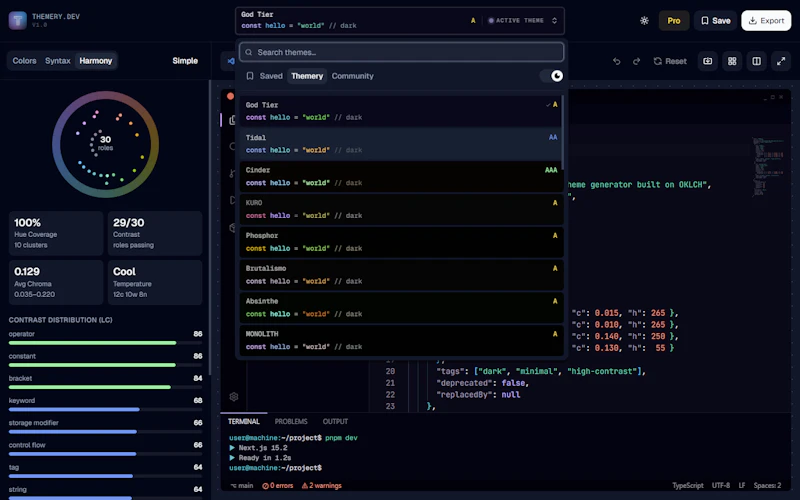Screen dimensions: 800x500
Task: Select the Brutalismo theme
Action: point(401,274)
